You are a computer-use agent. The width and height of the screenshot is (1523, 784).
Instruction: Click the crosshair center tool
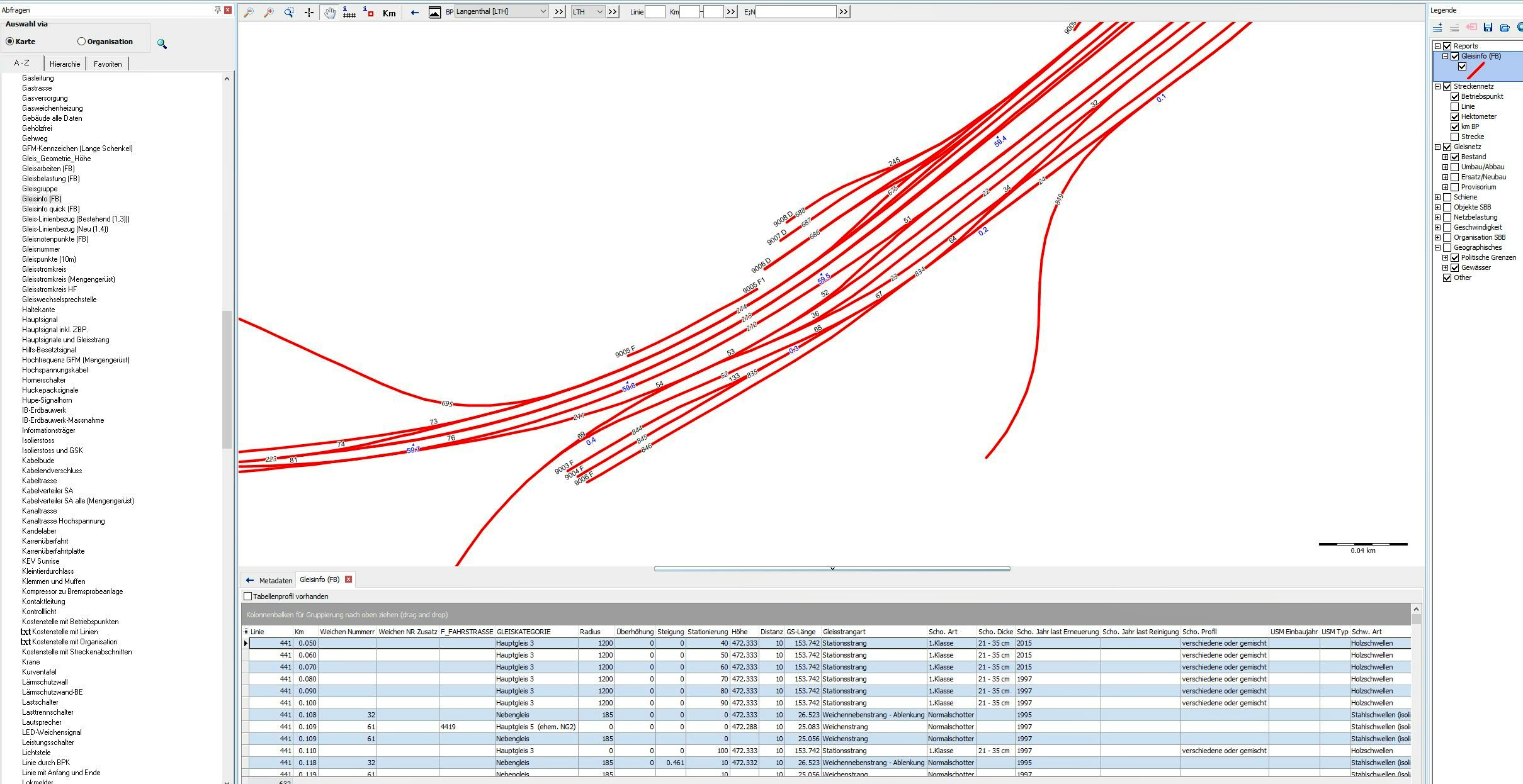(309, 12)
